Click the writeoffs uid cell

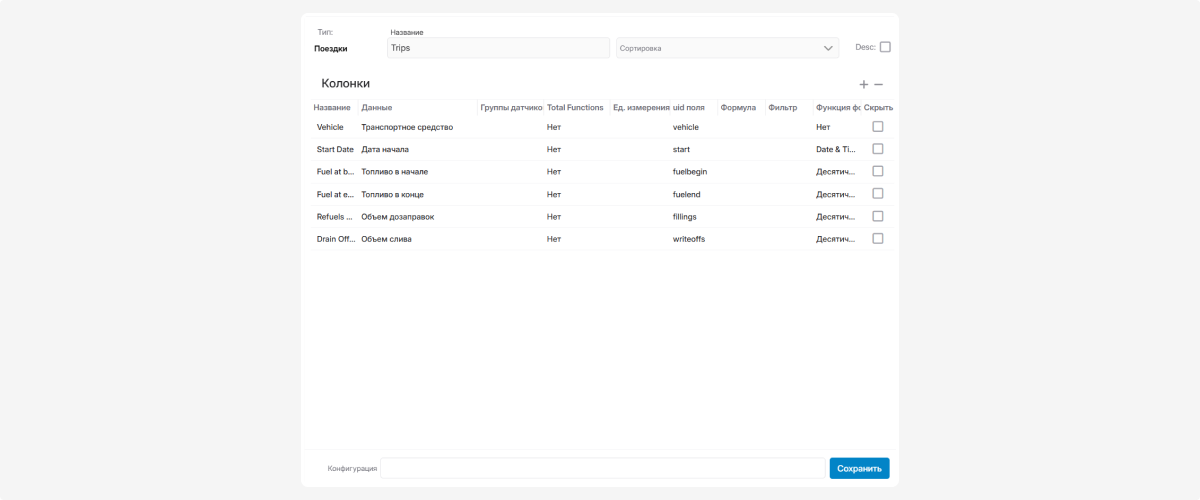[689, 239]
